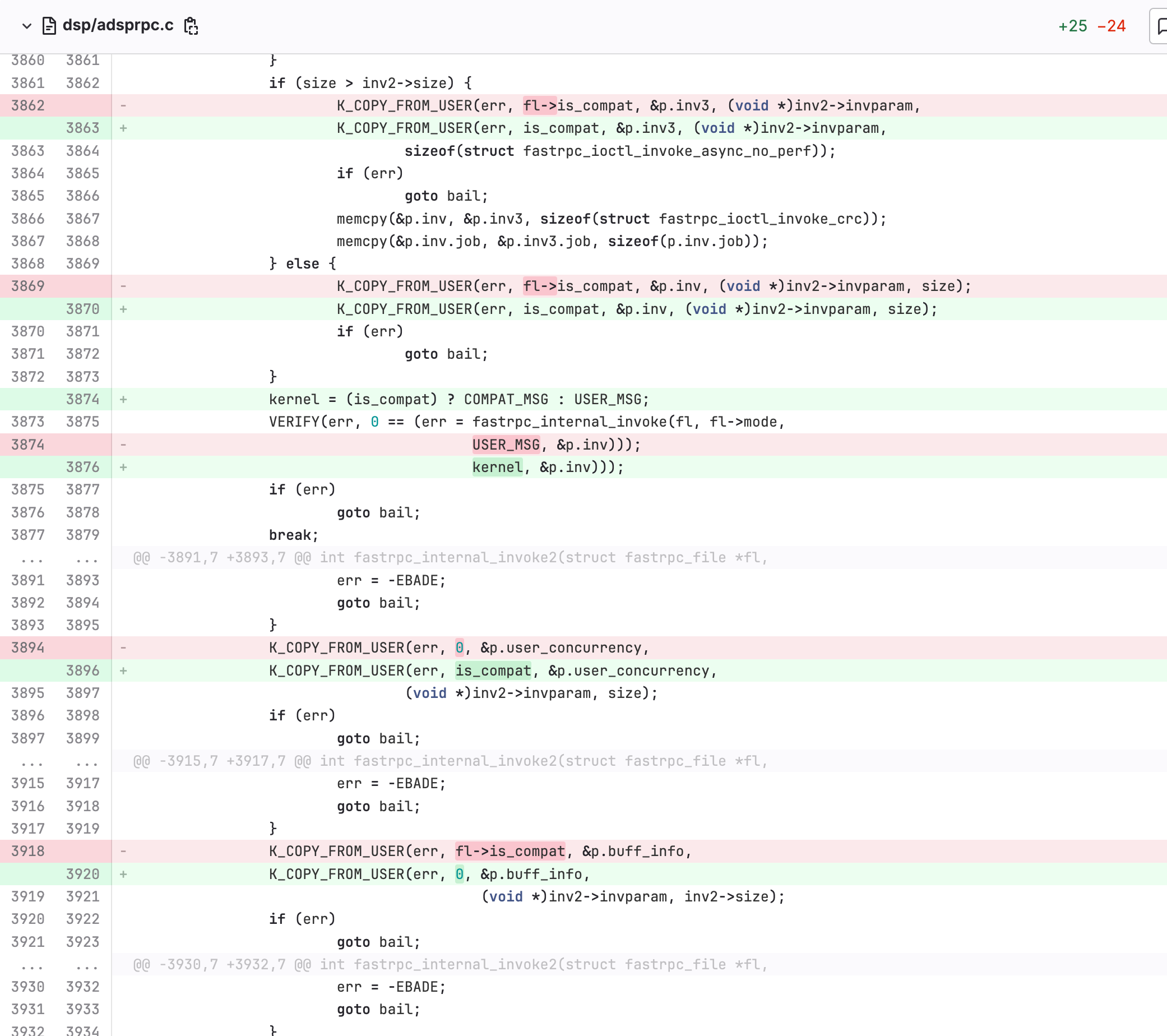Click the '@@ -3891,7 +3893,7 @@' hunk header
Viewport: 1167px width, 1036px height.
pos(450,558)
